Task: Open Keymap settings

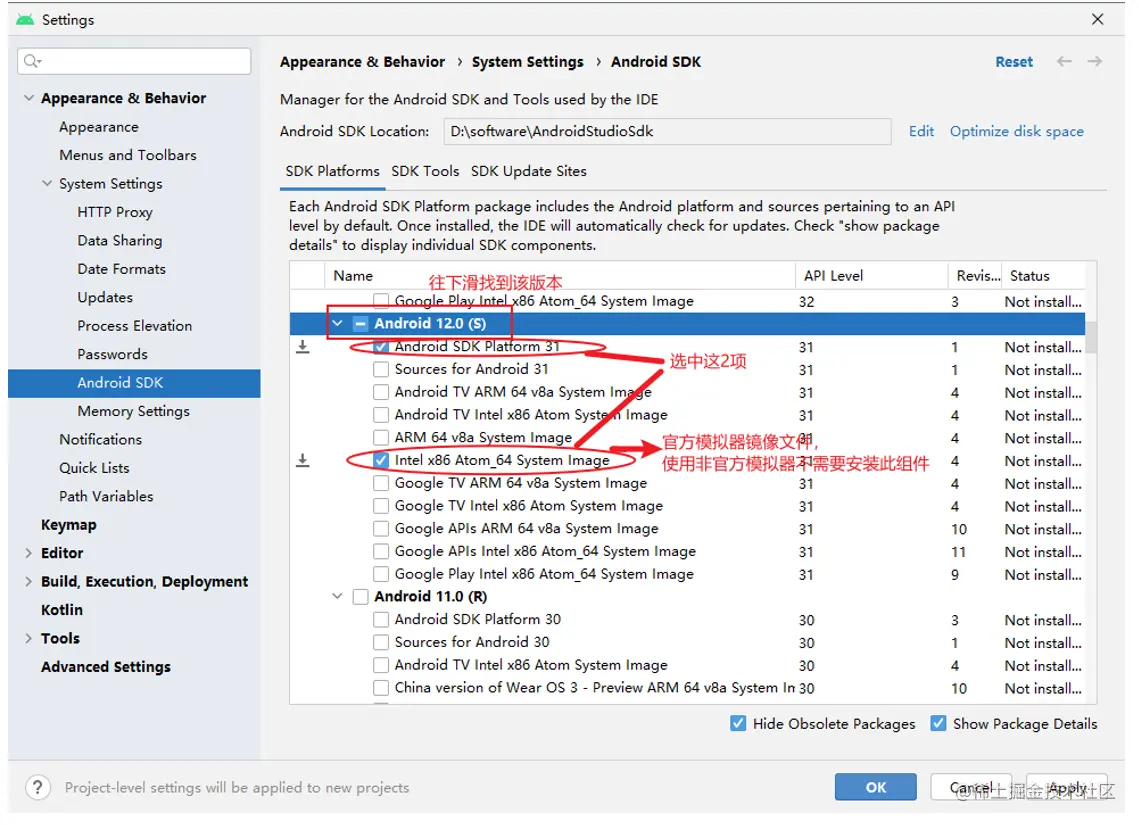Action: click(68, 525)
